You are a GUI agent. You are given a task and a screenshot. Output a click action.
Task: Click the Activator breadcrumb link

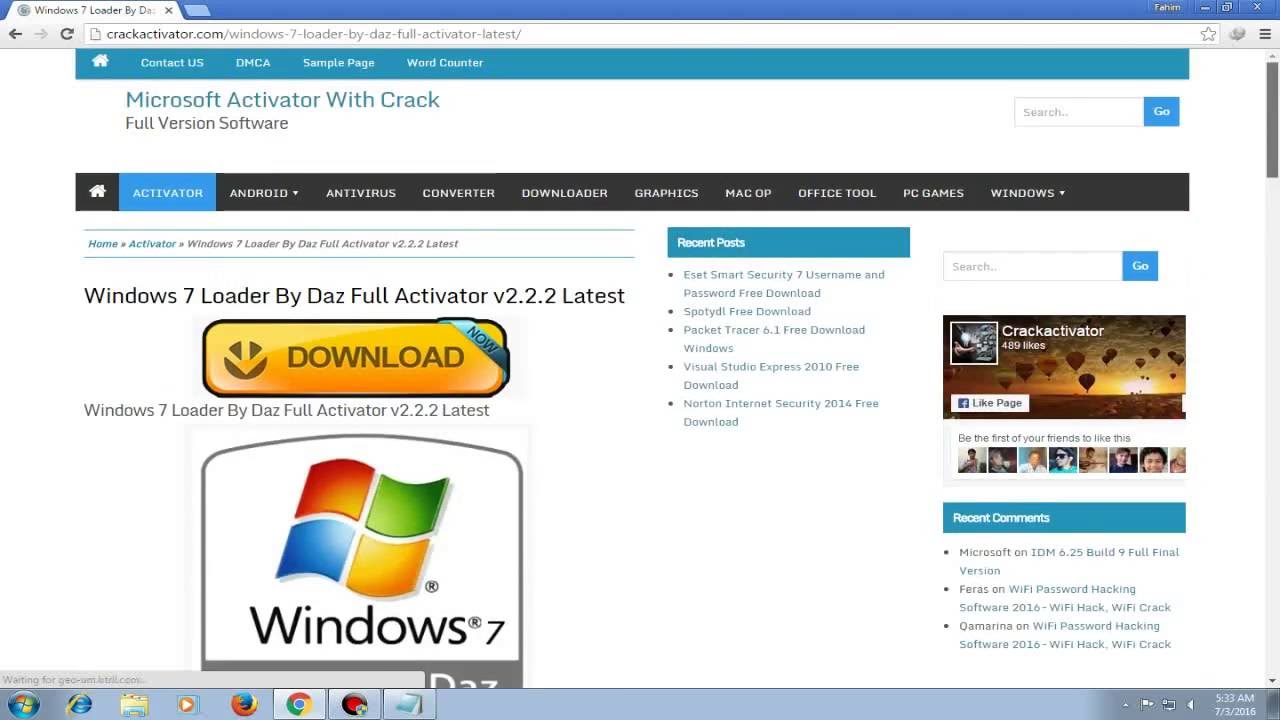point(152,244)
